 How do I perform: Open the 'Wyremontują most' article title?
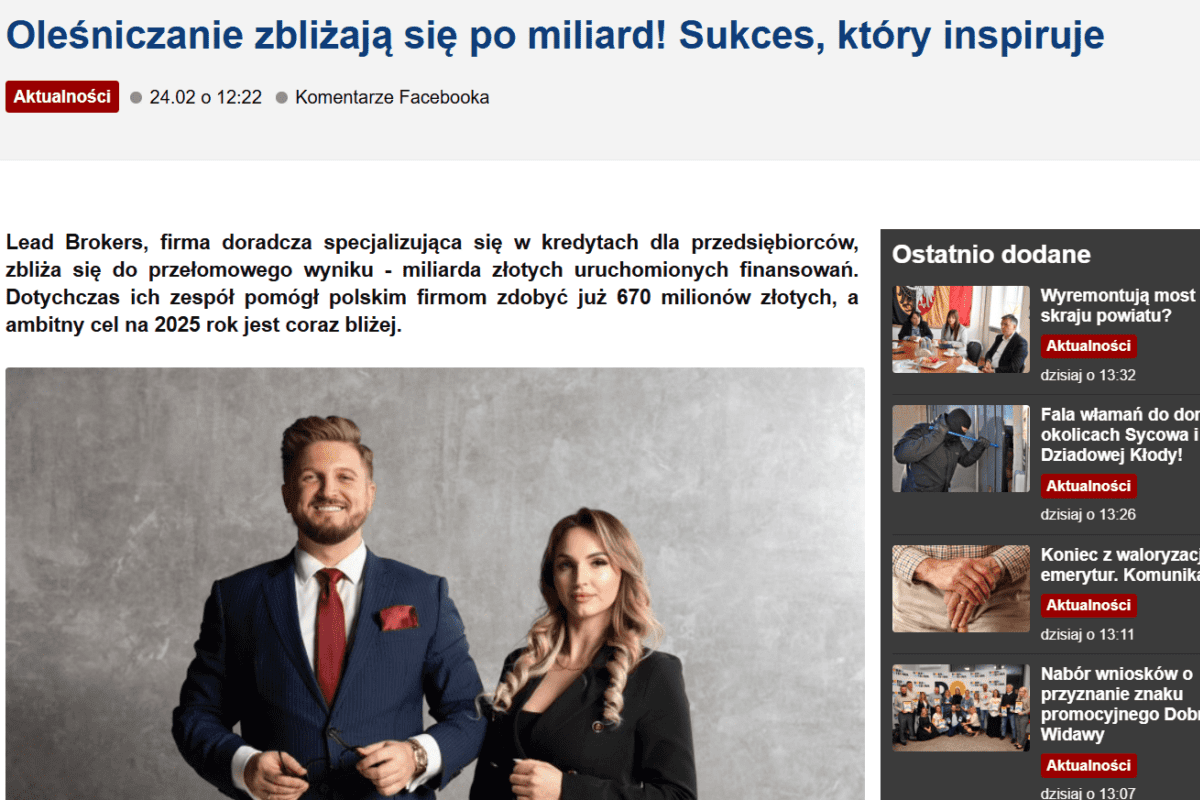point(1120,306)
